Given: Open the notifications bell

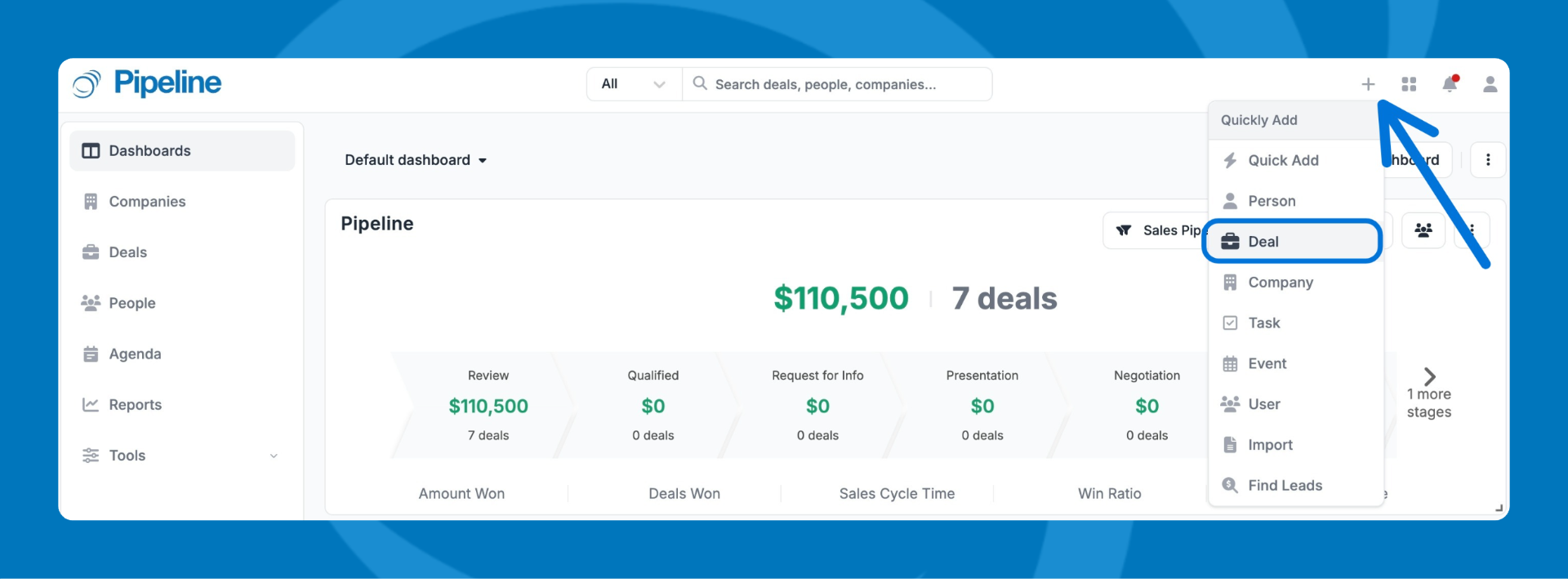Looking at the screenshot, I should point(1450,84).
